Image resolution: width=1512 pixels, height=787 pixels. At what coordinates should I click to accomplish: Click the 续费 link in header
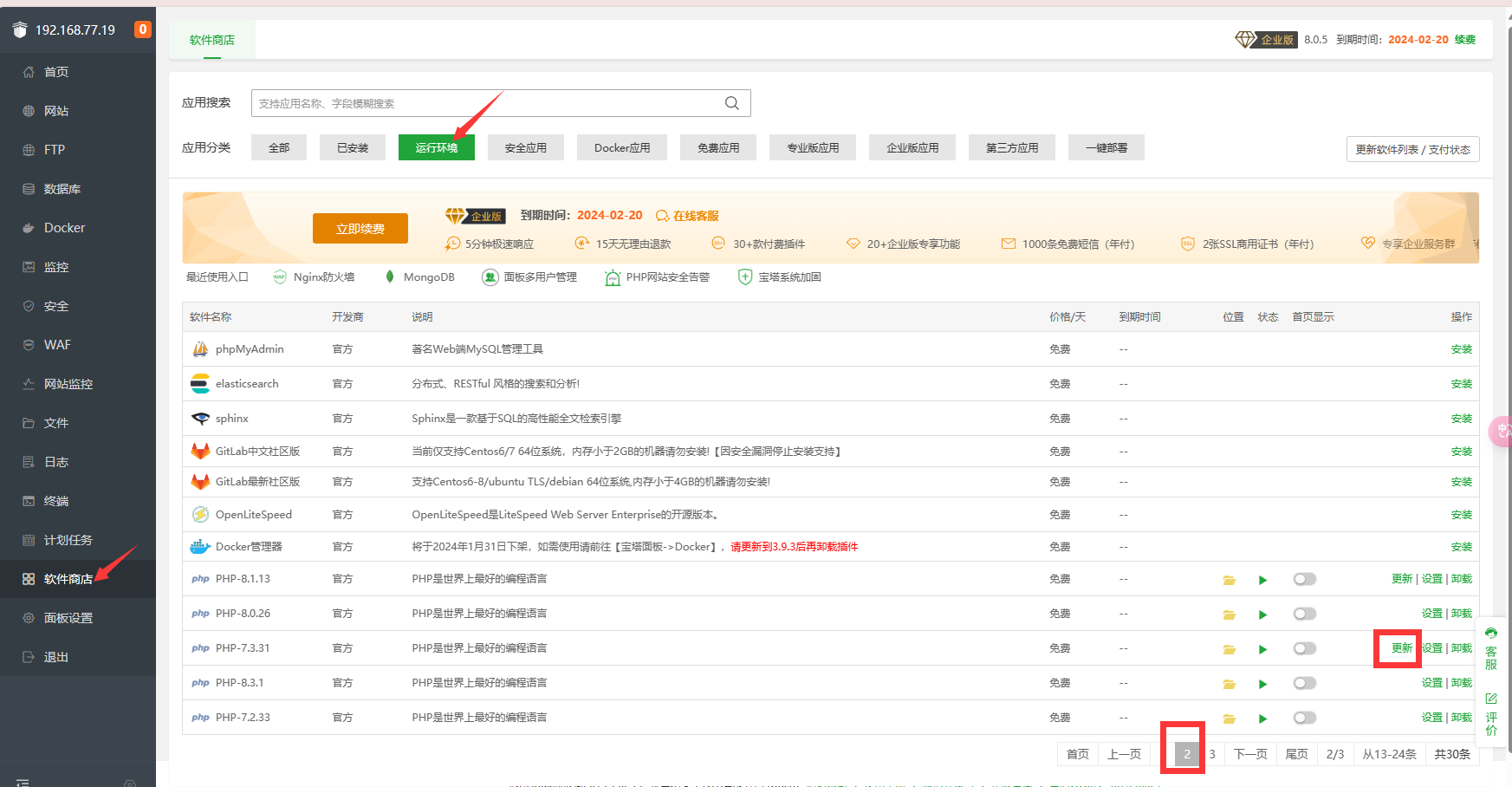point(1464,40)
